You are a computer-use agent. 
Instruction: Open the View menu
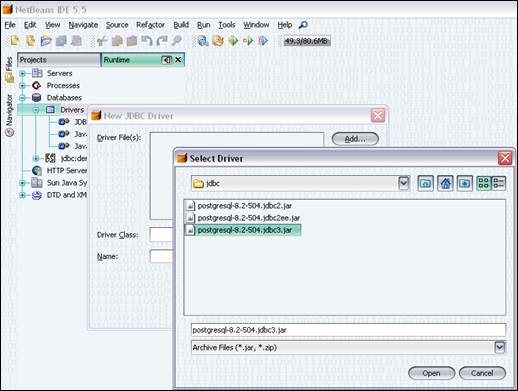tap(53, 25)
